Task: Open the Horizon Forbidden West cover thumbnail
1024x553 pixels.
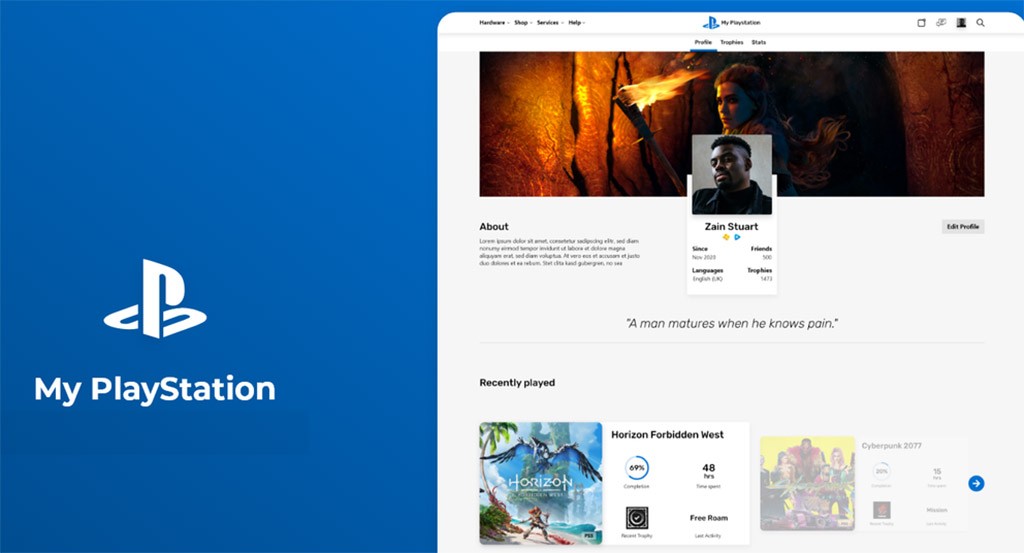Action: [x=540, y=483]
